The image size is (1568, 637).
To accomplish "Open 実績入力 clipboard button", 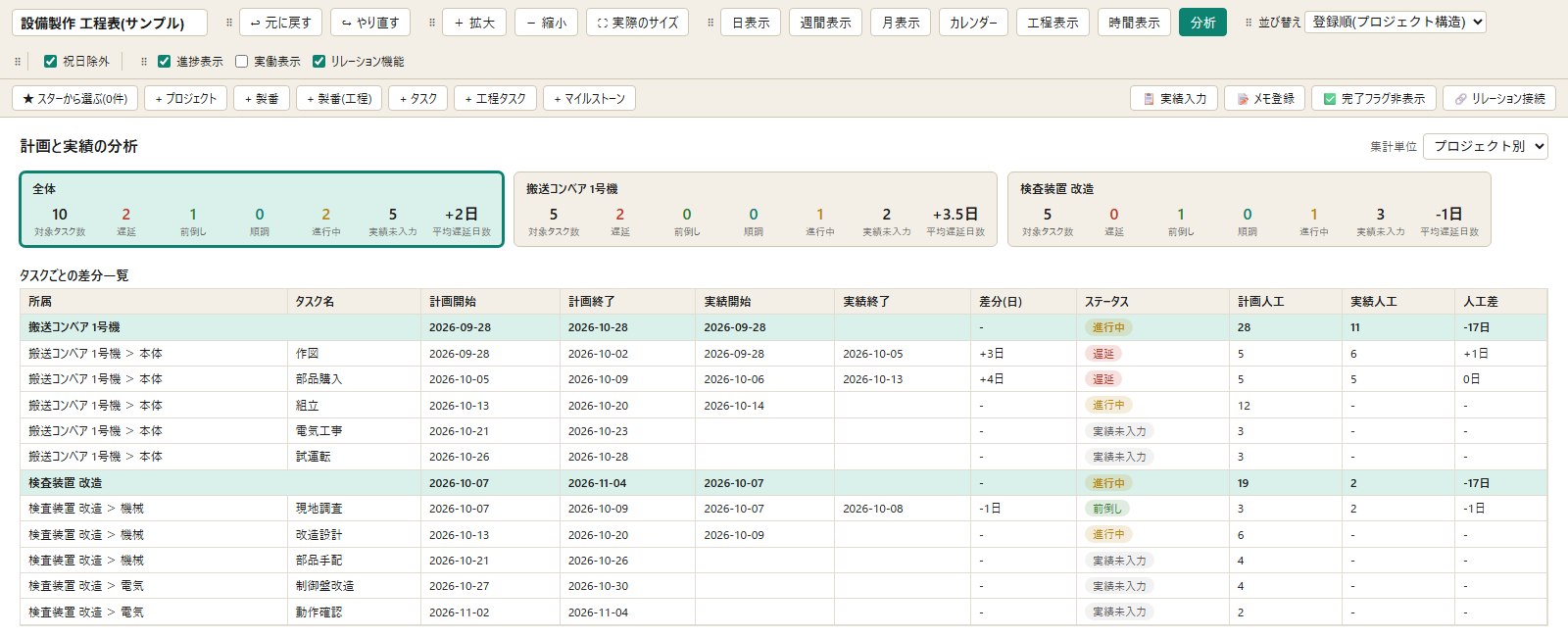I will (1174, 98).
